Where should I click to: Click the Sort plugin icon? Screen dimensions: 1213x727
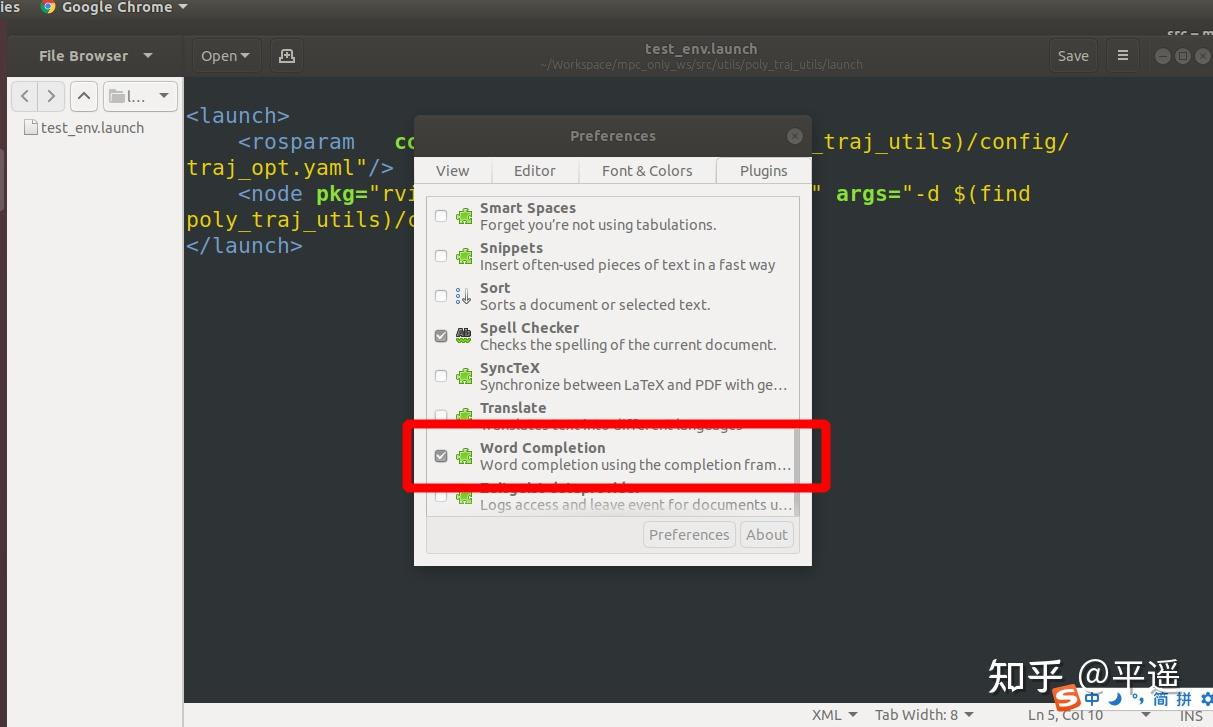[x=464, y=296]
